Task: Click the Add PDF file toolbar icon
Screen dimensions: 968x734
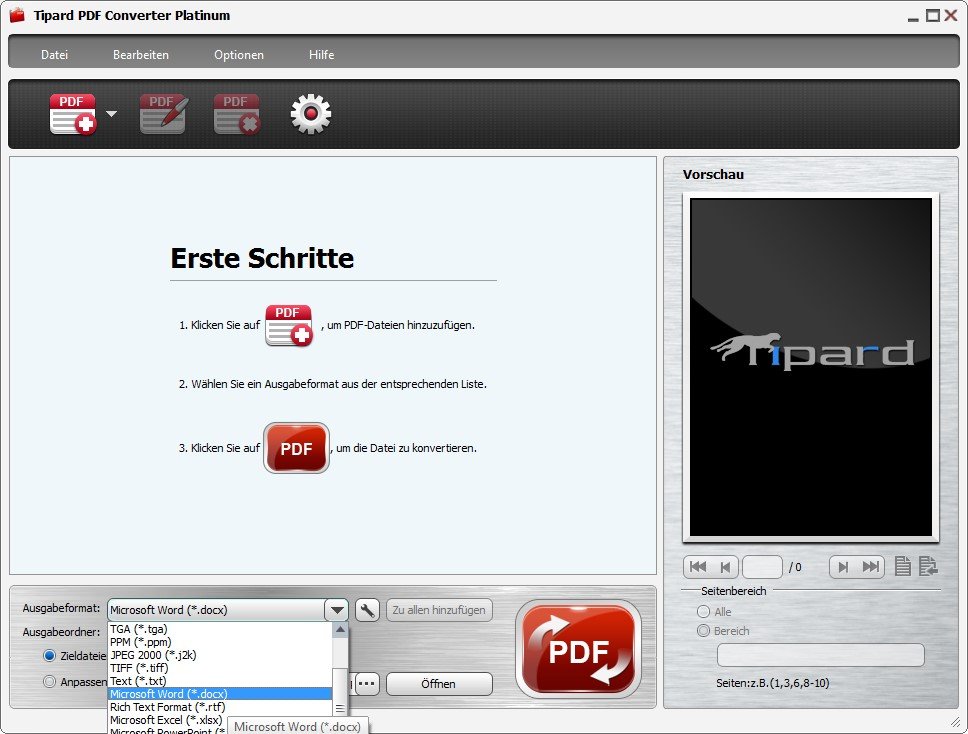Action: point(73,114)
